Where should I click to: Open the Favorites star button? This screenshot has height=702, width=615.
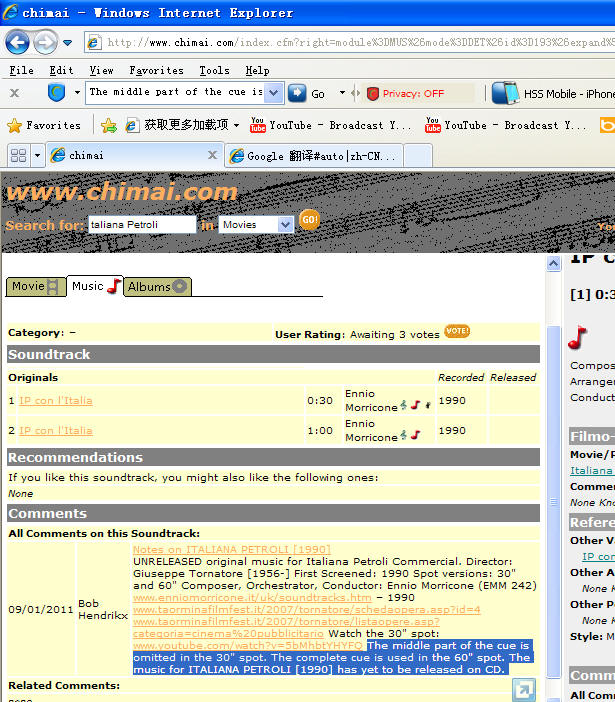pos(44,125)
